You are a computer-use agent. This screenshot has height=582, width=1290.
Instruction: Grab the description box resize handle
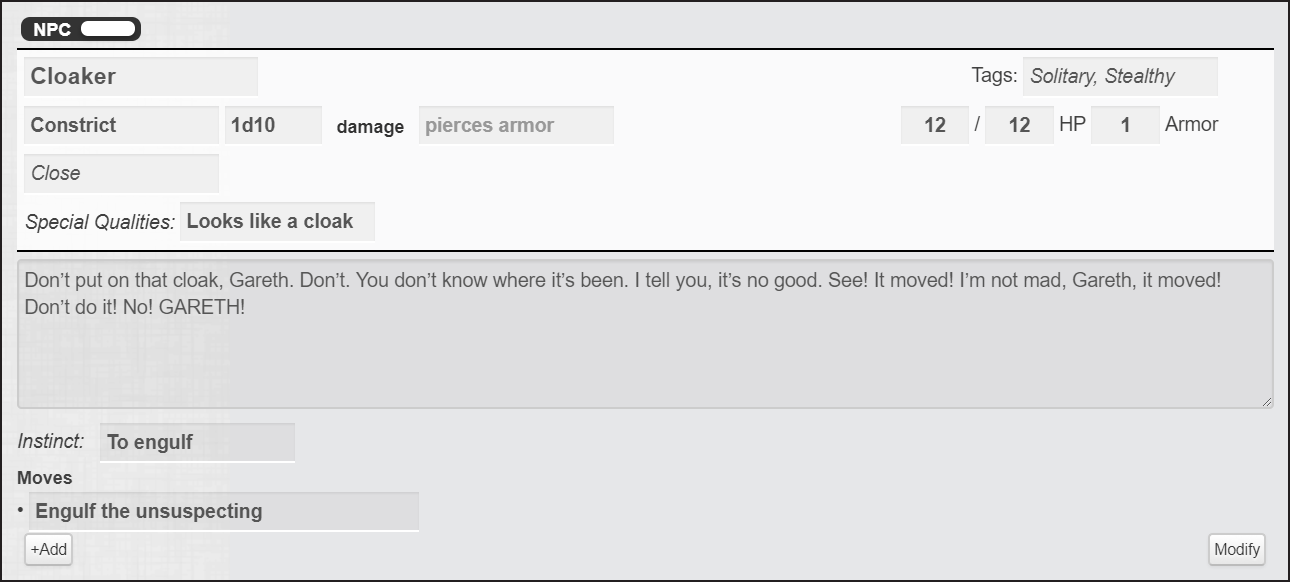pyautogui.click(x=1267, y=401)
